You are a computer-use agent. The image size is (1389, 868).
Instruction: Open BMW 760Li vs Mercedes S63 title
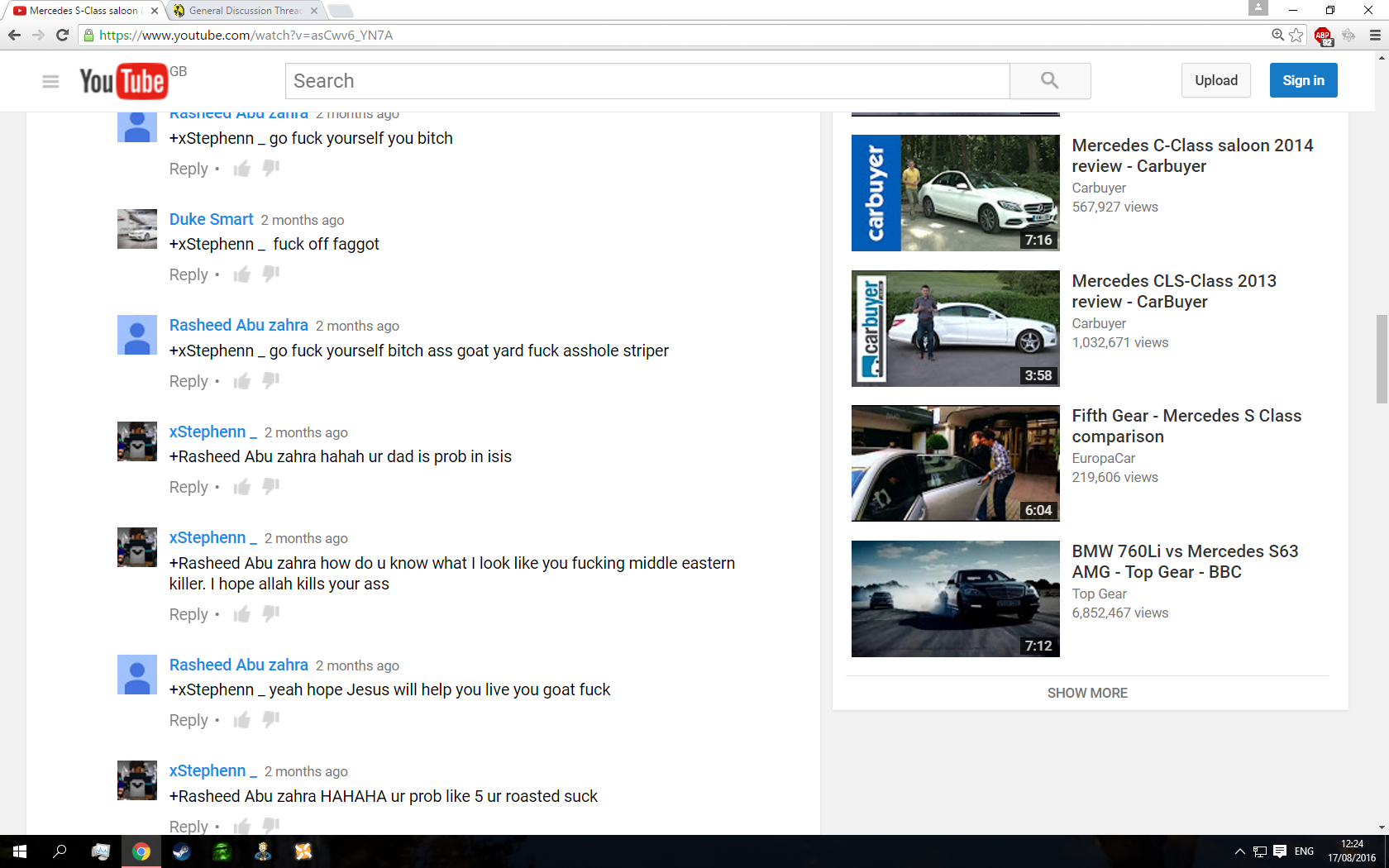click(x=1185, y=561)
